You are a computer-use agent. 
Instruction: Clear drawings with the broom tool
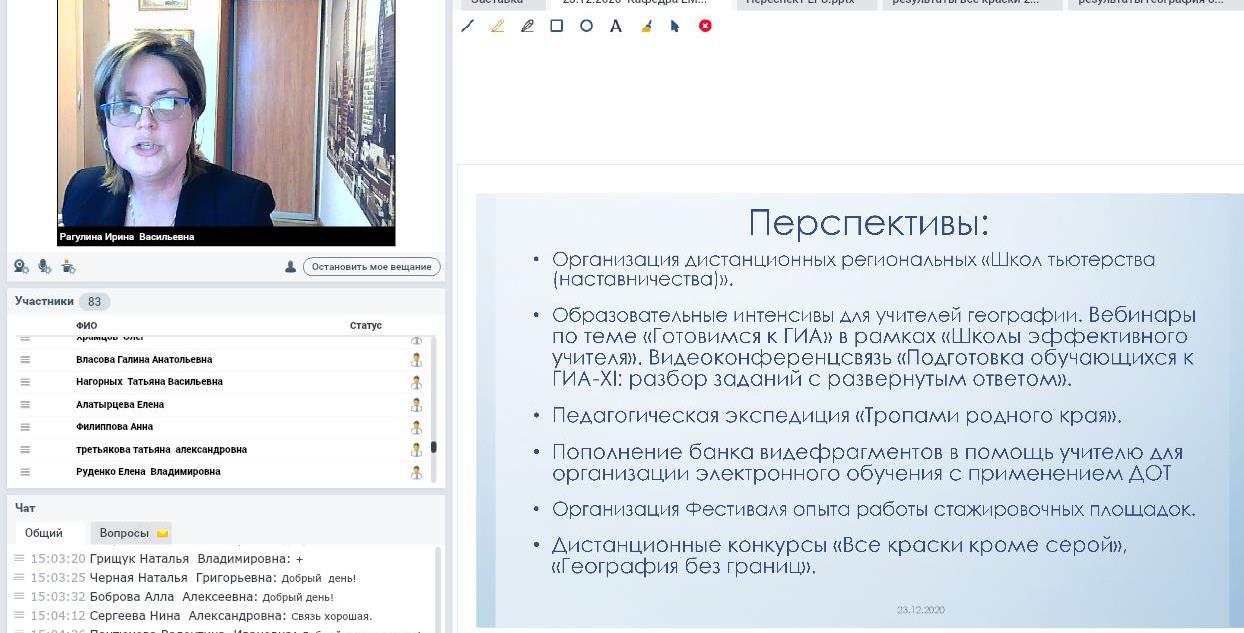click(x=646, y=26)
